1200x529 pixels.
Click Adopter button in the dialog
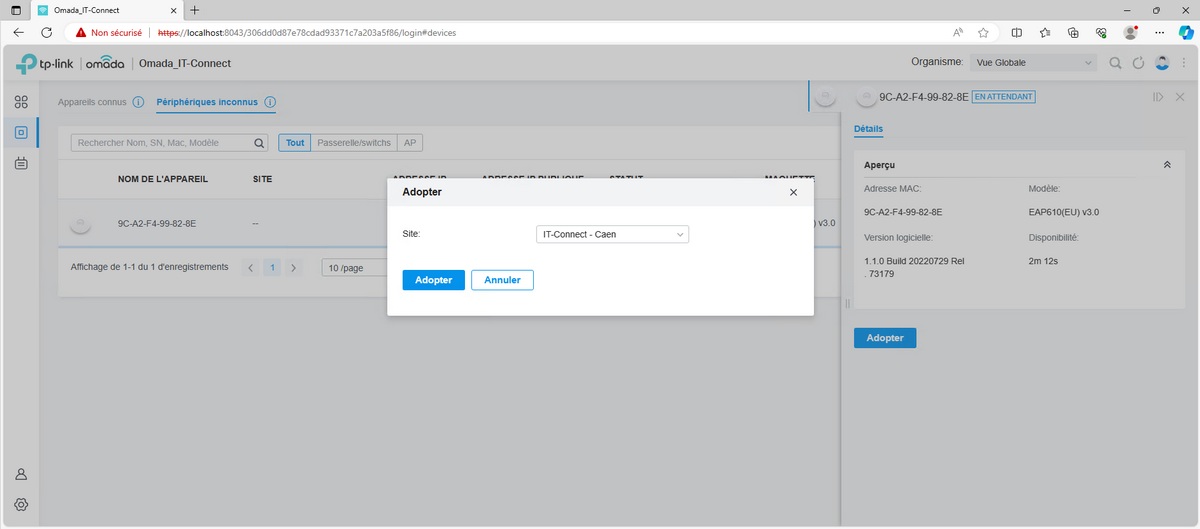tap(433, 280)
